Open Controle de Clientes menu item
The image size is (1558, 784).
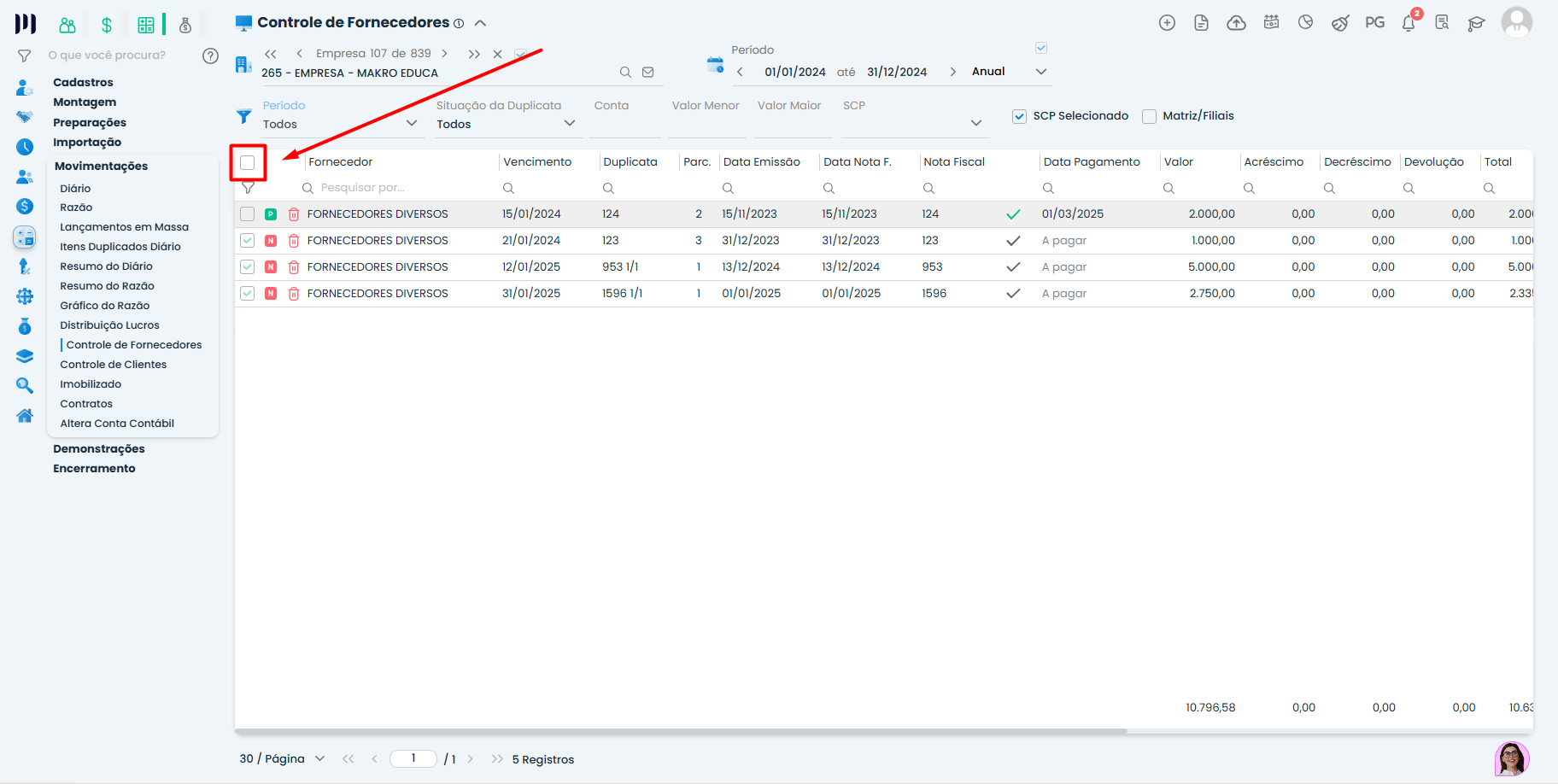click(x=113, y=365)
